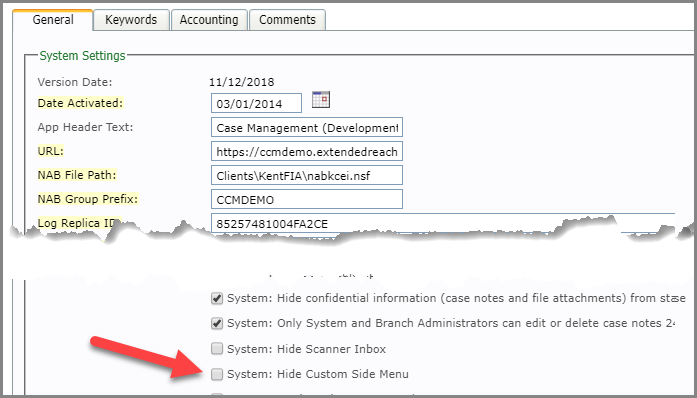The height and width of the screenshot is (398, 697).
Task: Open the General tab
Action: [x=53, y=20]
